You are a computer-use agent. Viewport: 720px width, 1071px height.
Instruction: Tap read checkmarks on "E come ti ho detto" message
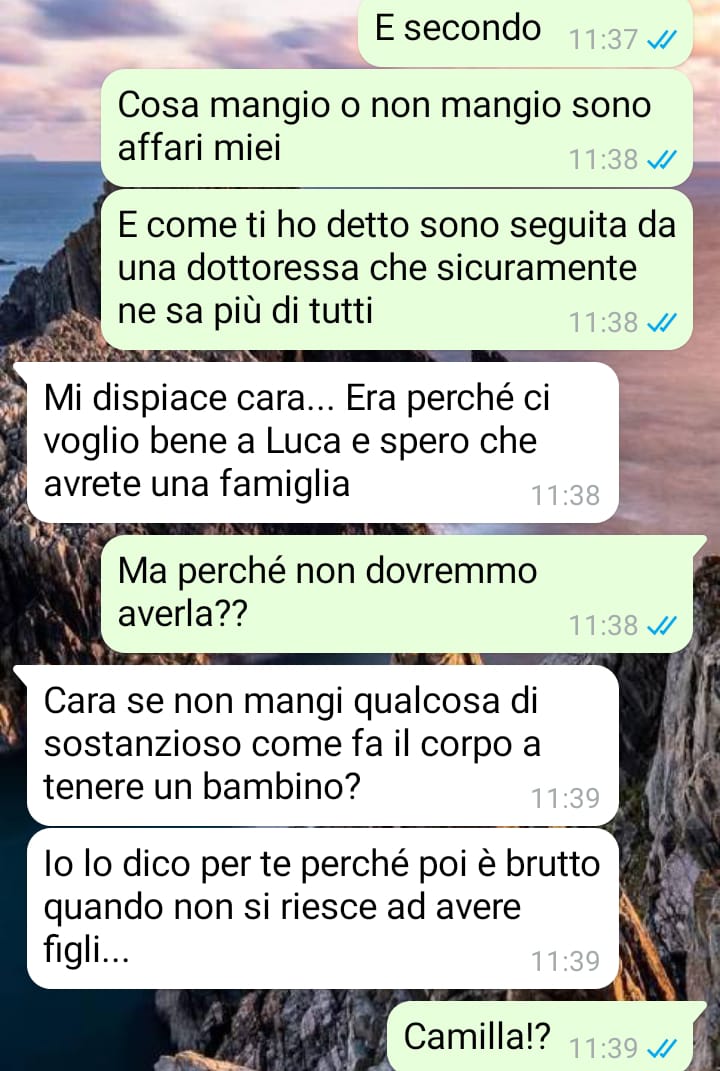click(x=661, y=322)
